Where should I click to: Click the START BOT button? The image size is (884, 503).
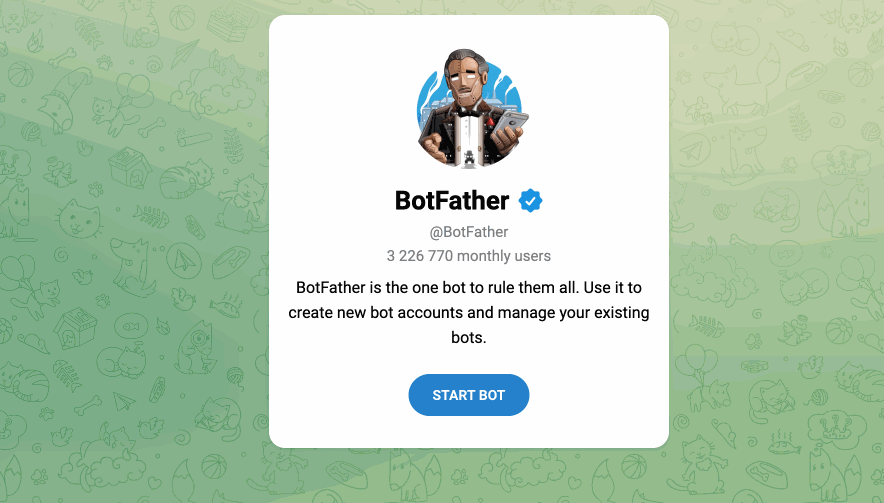pyautogui.click(x=468, y=395)
